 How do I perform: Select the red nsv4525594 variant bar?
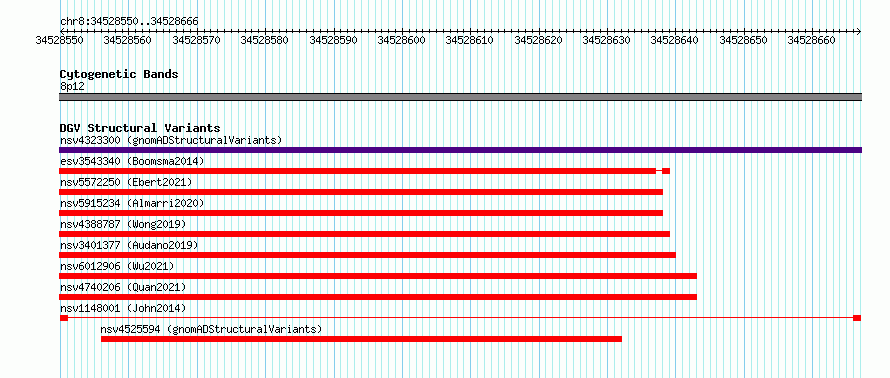(x=362, y=339)
